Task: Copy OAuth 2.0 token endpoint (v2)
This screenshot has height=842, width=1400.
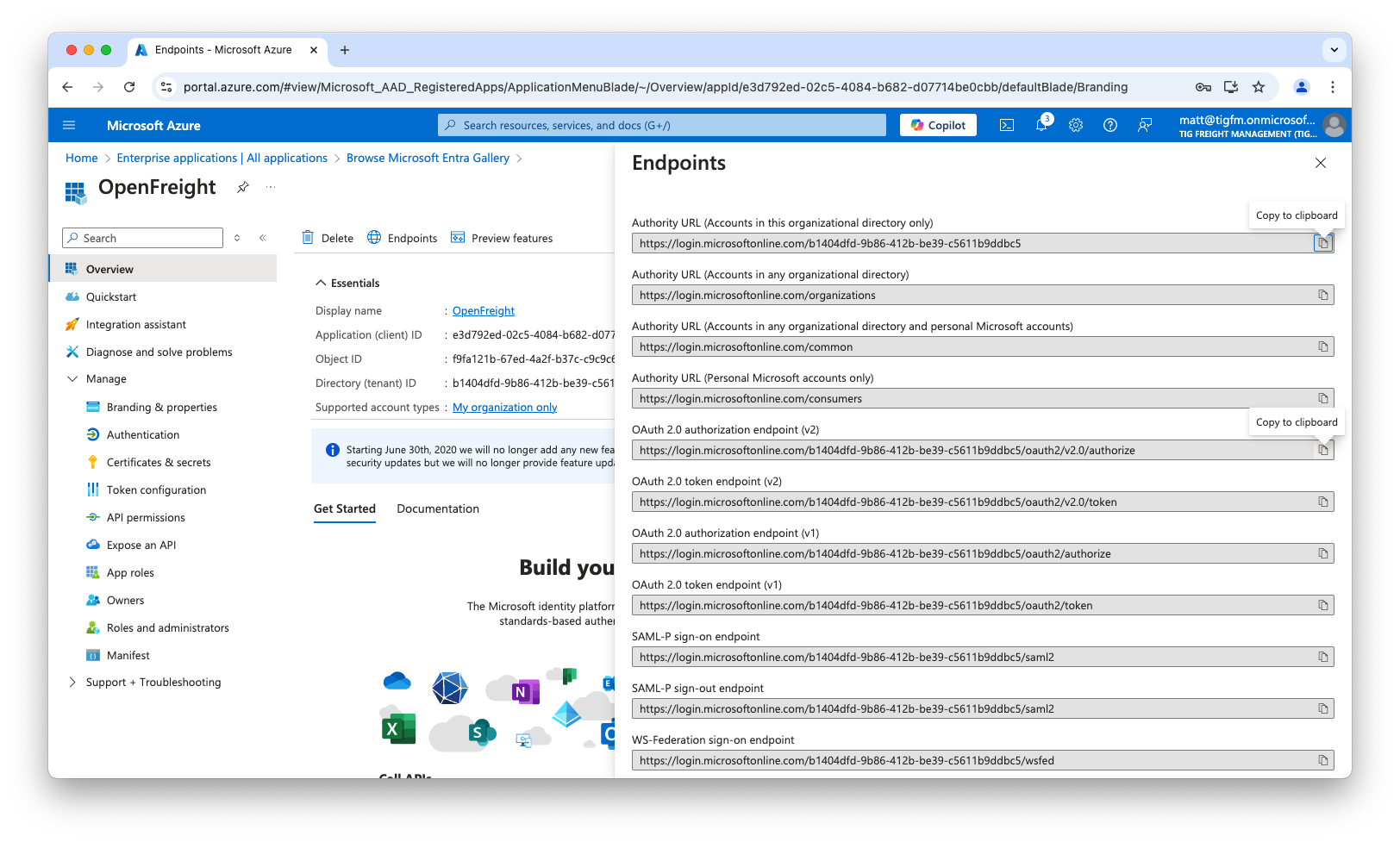Action: 1322,502
